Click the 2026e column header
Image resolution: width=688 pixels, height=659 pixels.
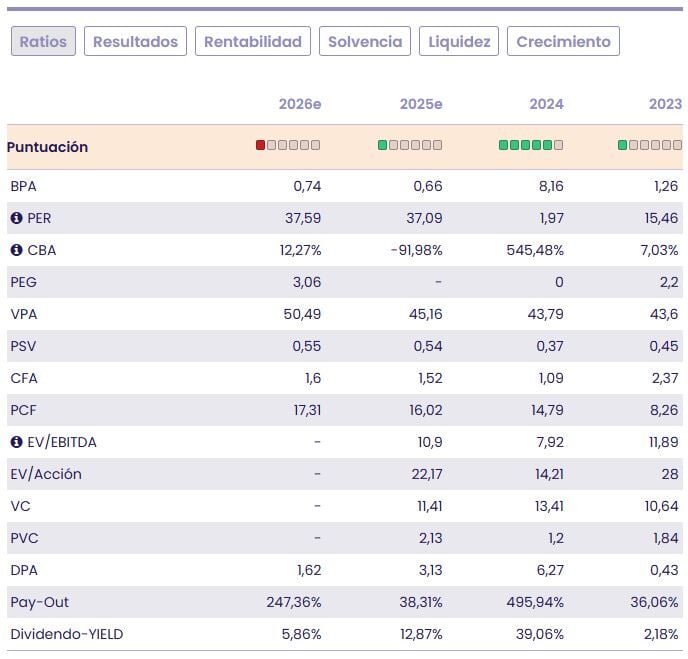tap(300, 104)
